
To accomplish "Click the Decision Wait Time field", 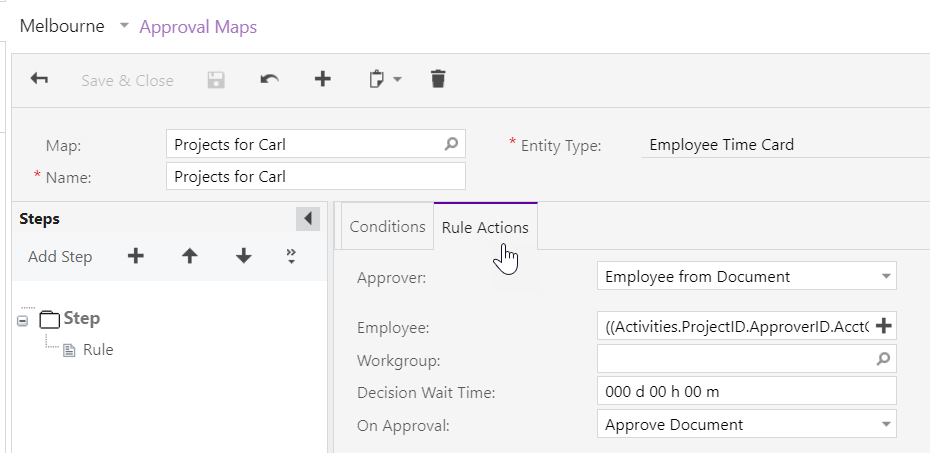I will click(x=745, y=391).
